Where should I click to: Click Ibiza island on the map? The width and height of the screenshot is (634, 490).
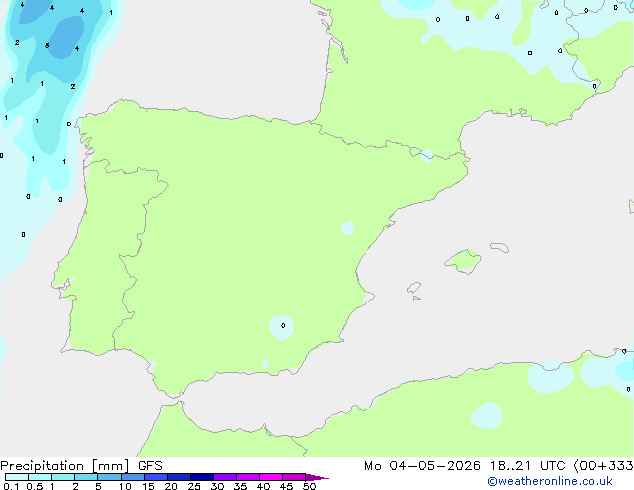(x=414, y=288)
